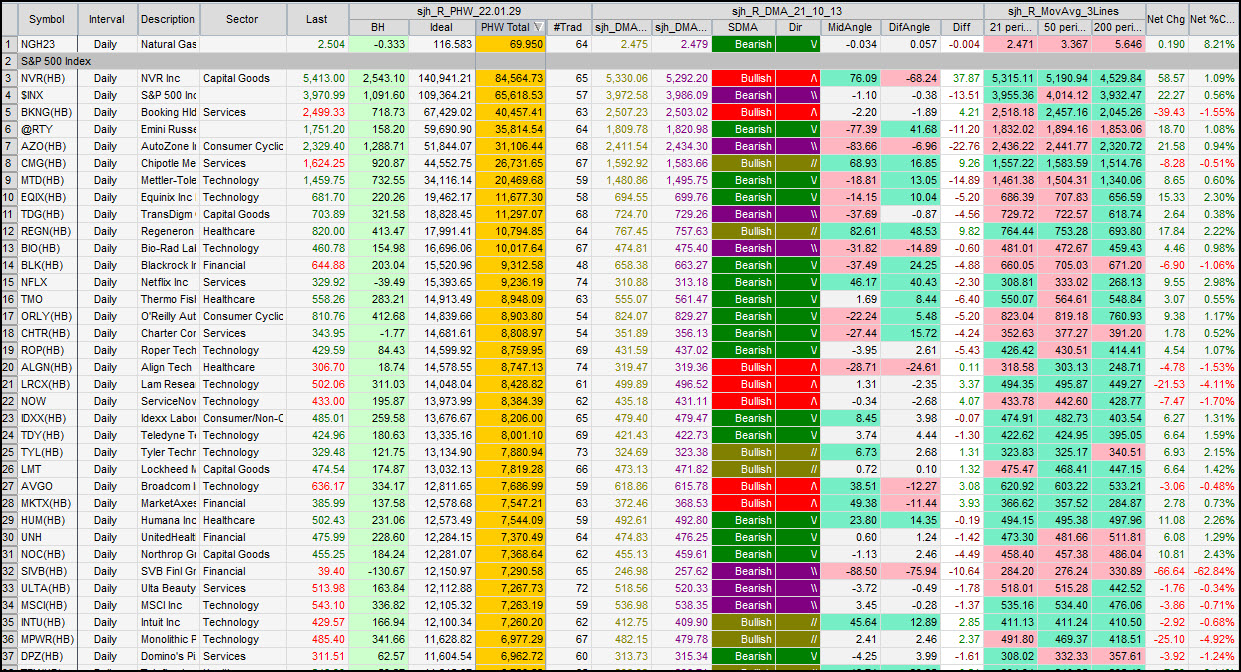The width and height of the screenshot is (1241, 672).
Task: Click the Net %Chg value 8.21%
Action: coord(1213,45)
